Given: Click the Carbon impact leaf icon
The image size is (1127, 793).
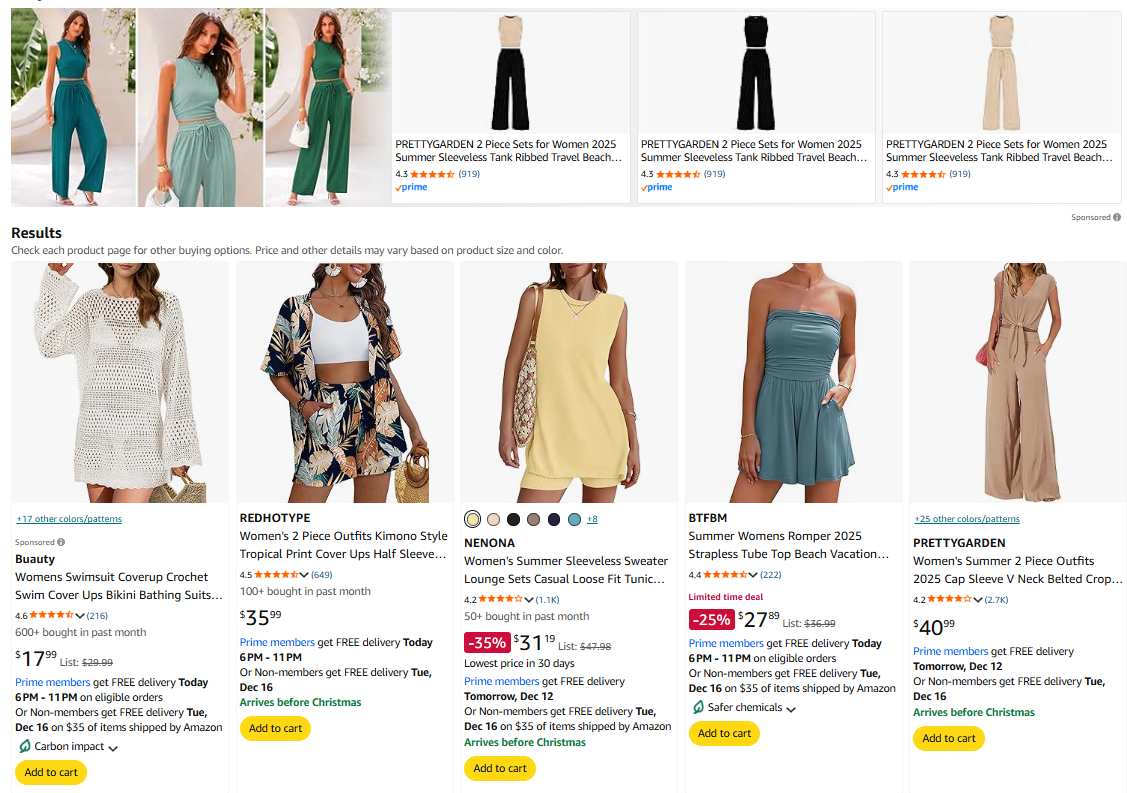Looking at the screenshot, I should click(26, 746).
